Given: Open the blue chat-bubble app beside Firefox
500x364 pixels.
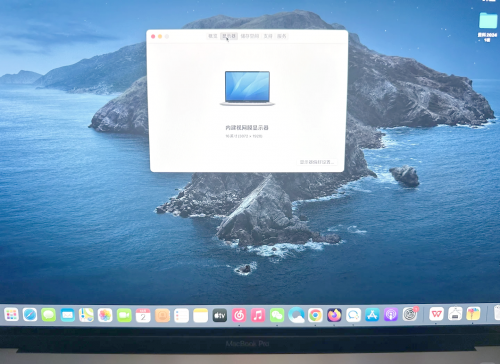Looking at the screenshot, I should click(353, 315).
